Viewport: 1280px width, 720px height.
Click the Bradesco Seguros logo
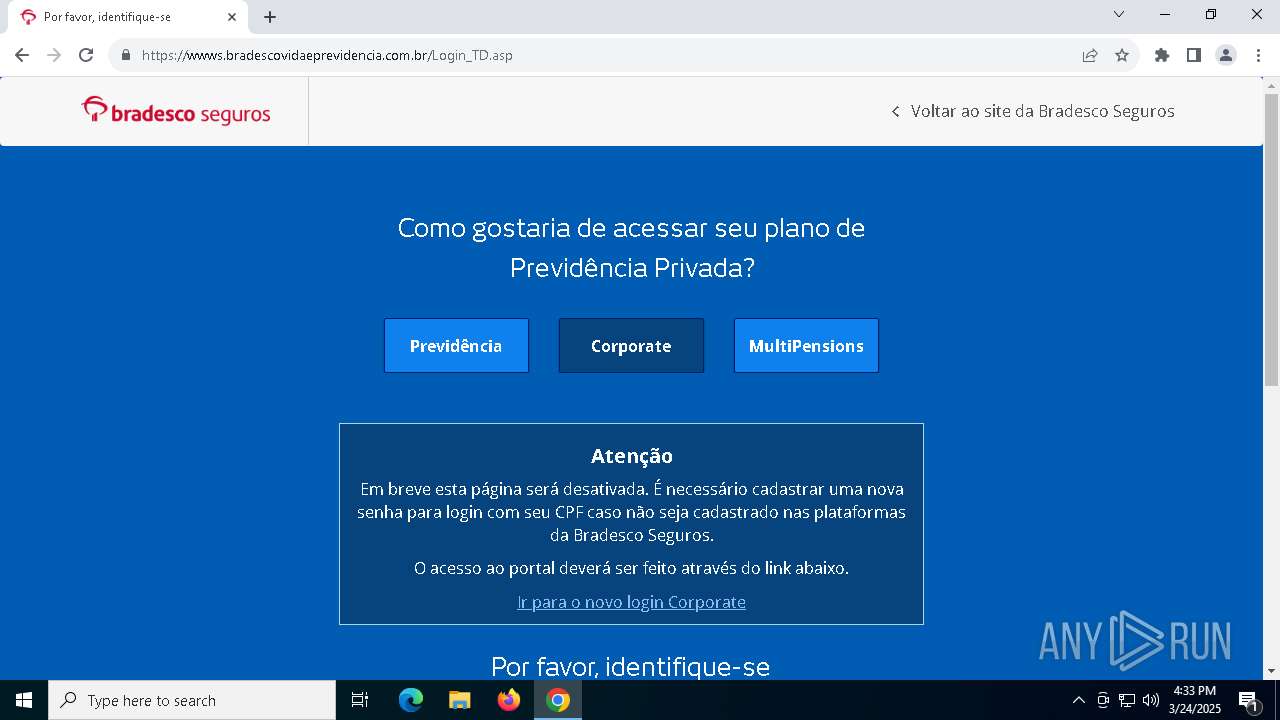pos(176,111)
